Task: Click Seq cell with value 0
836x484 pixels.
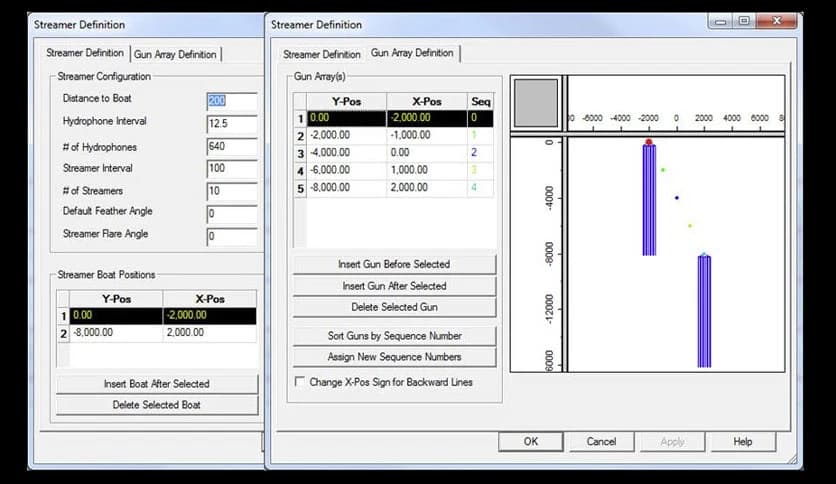Action: point(480,118)
